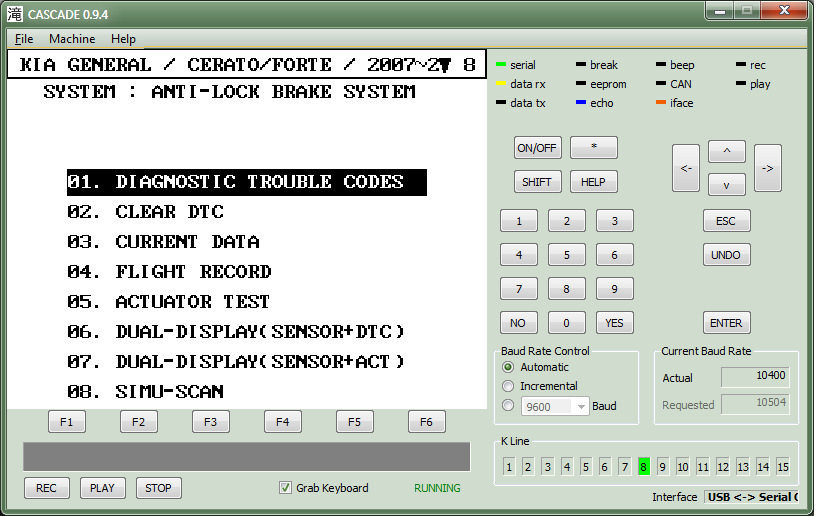
Task: Select 05. ACTUATOR TEST
Action: point(168,302)
